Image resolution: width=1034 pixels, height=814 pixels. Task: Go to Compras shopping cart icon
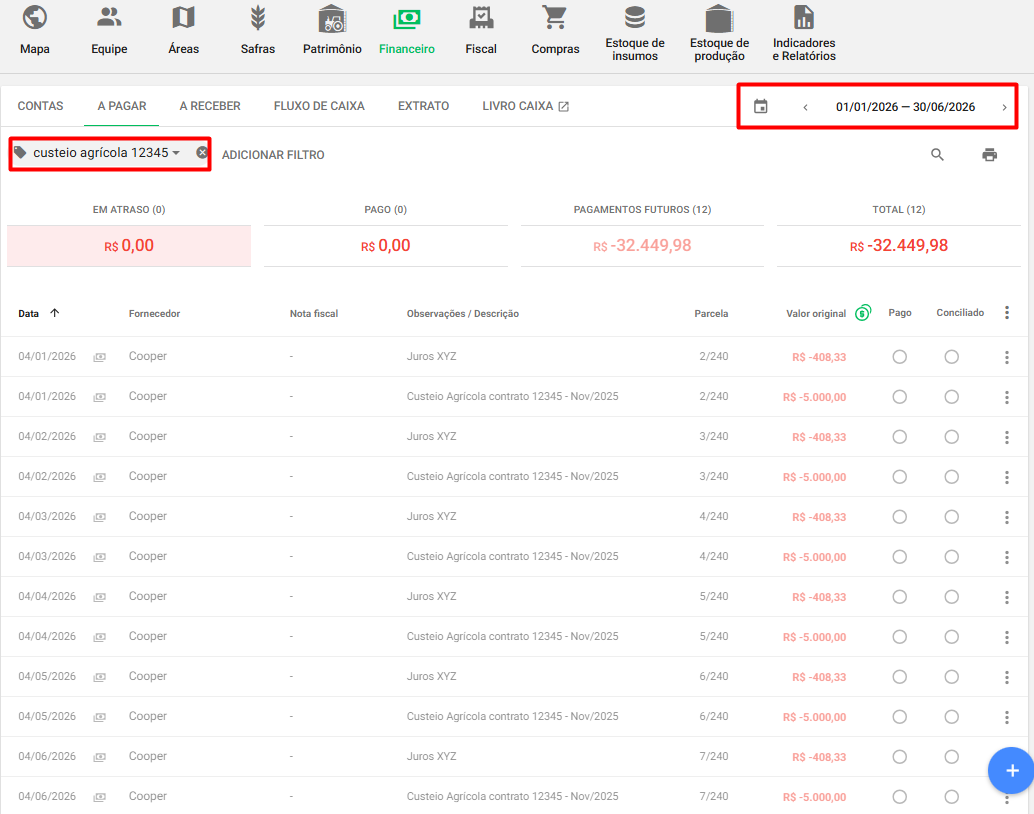555,18
